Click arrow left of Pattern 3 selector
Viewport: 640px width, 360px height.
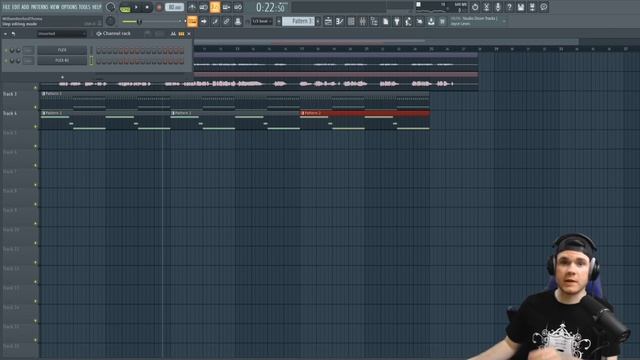tap(279, 21)
